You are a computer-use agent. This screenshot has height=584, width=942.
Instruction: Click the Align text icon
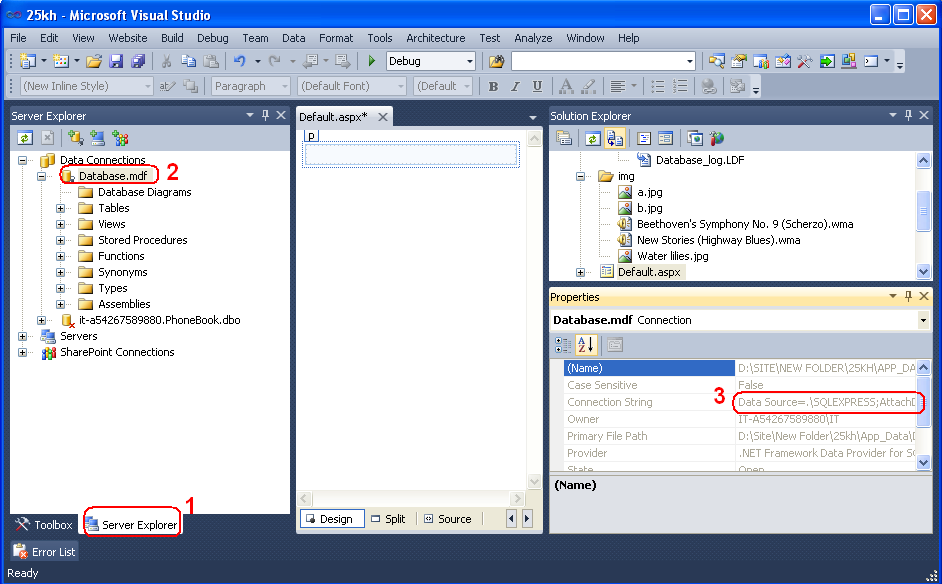click(x=618, y=87)
